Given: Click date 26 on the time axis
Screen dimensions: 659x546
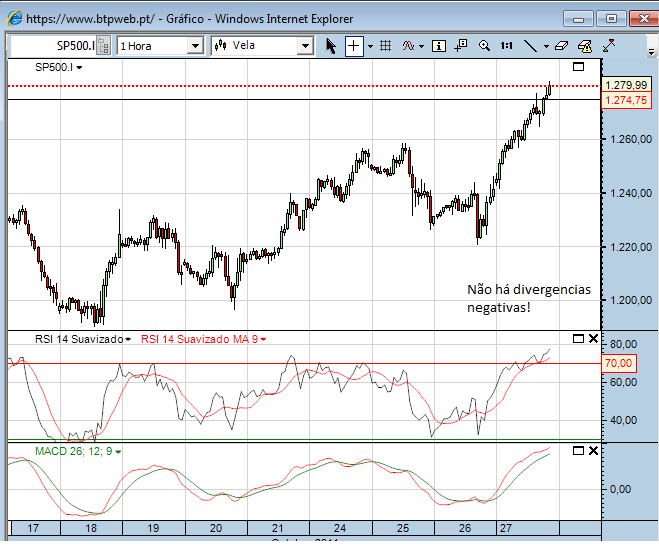Looking at the screenshot, I should [x=465, y=528].
